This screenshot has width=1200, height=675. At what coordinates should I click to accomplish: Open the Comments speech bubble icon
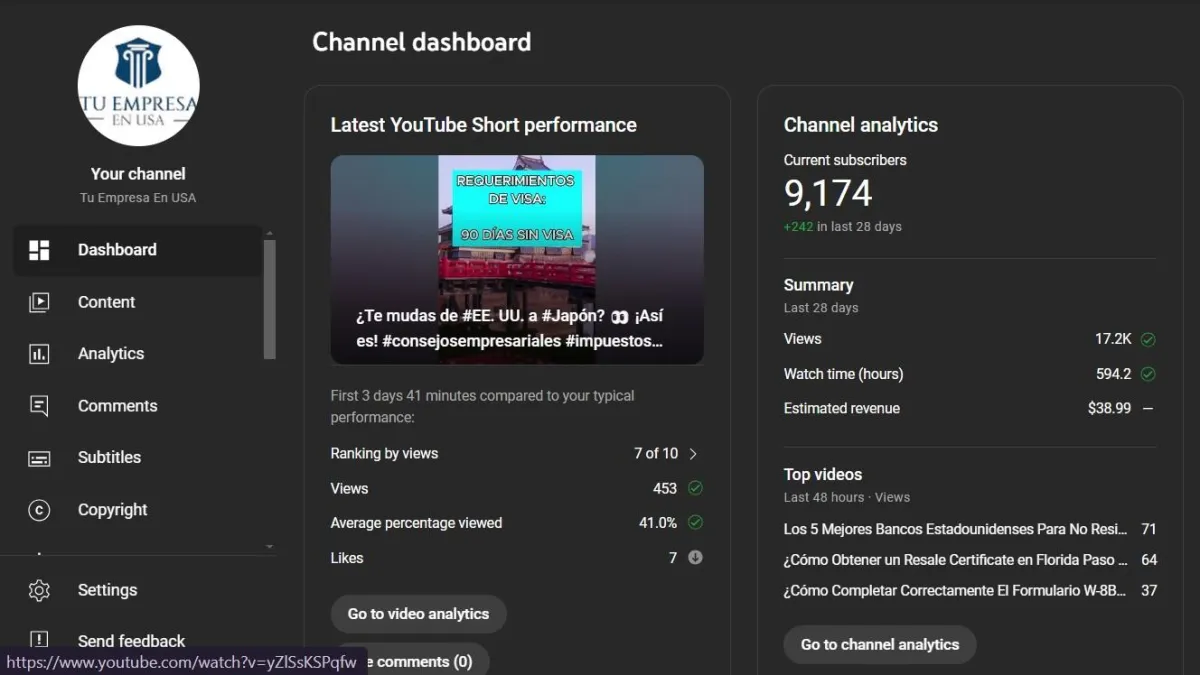(39, 406)
